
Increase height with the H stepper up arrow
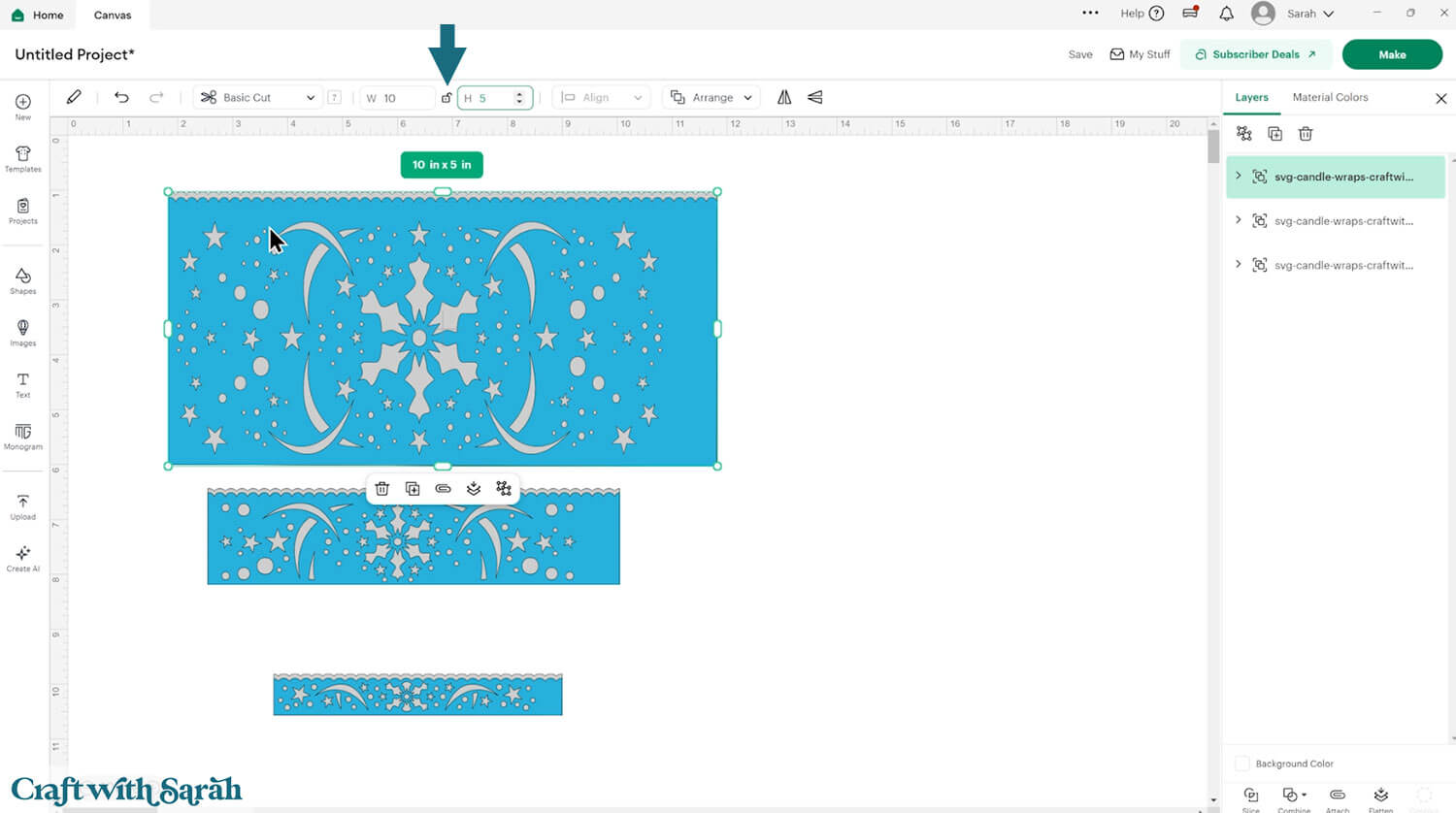tap(519, 93)
